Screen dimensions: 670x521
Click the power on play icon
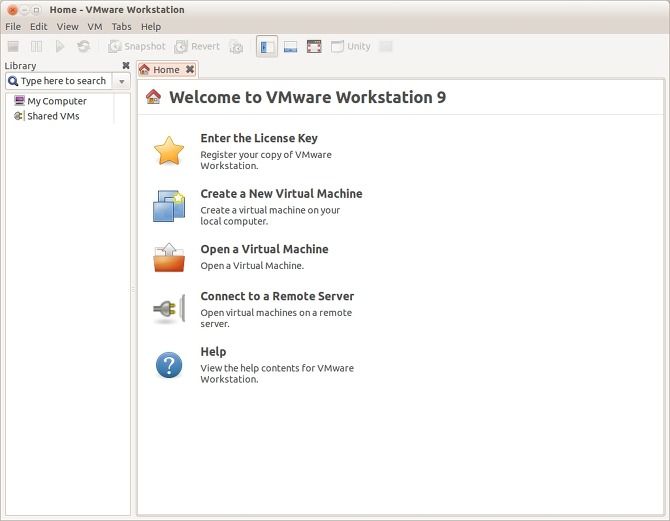60,46
